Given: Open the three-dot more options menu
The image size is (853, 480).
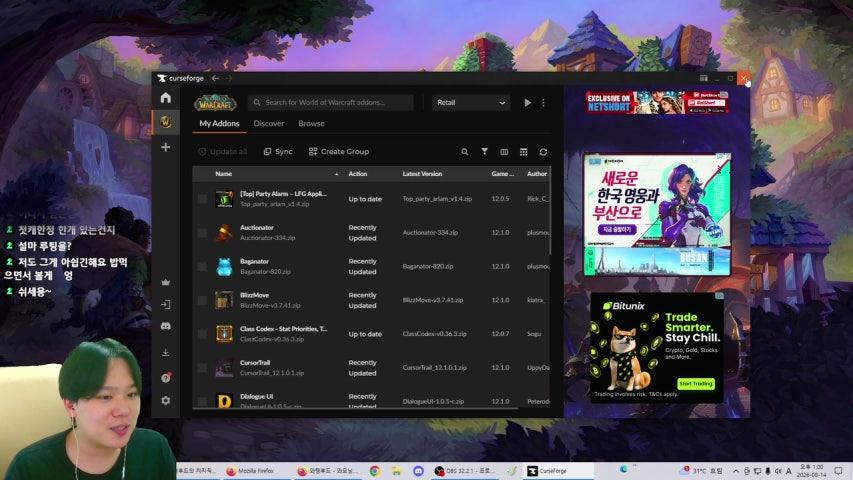Looking at the screenshot, I should (x=543, y=102).
